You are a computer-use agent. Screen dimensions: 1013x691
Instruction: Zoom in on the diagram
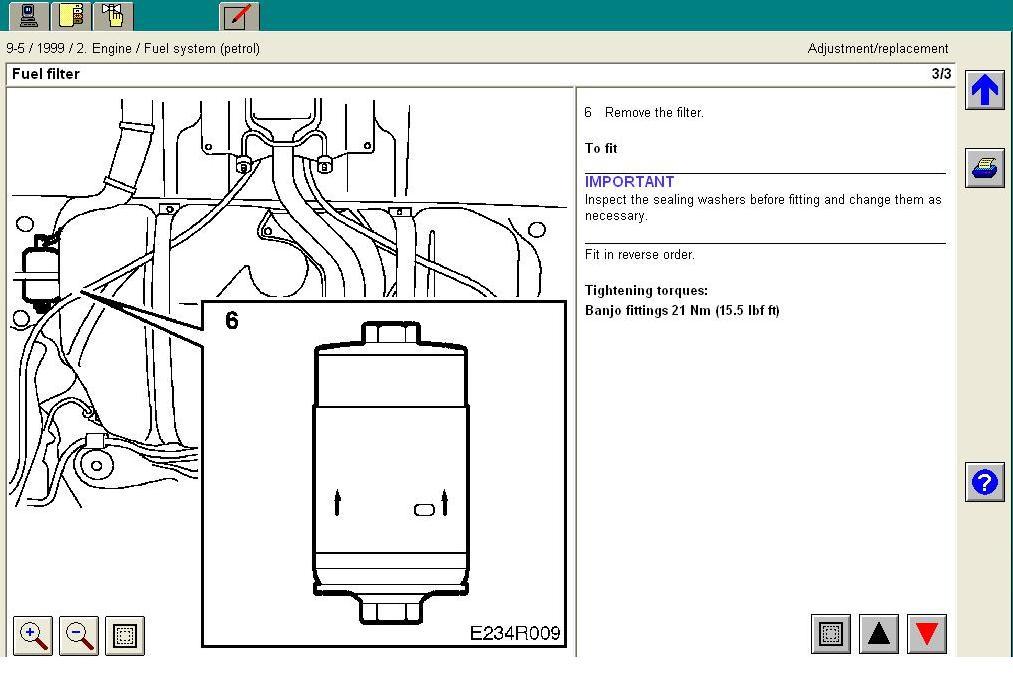(33, 635)
